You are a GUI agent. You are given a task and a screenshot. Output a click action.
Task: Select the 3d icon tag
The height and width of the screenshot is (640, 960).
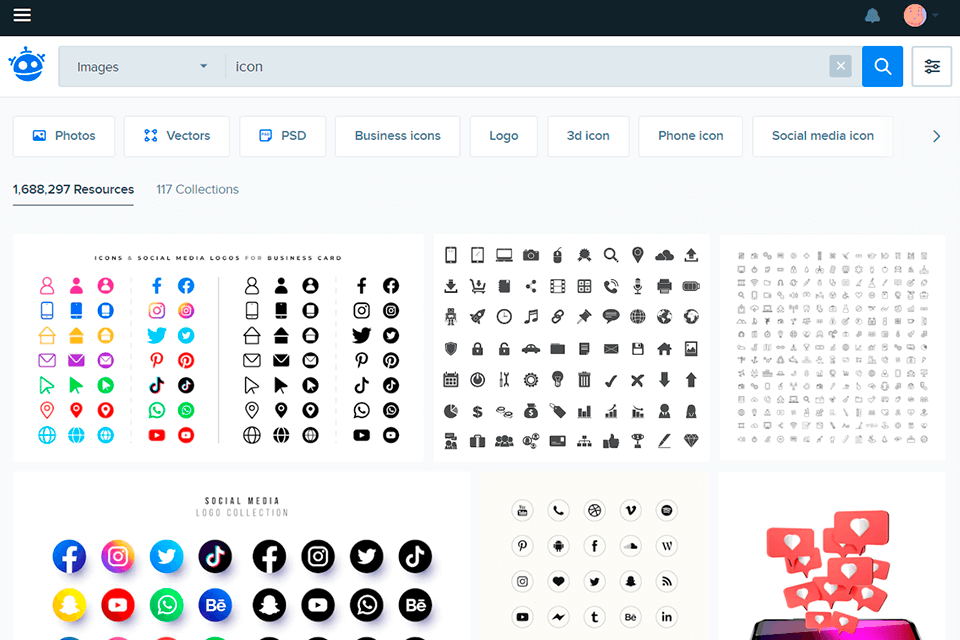point(588,136)
